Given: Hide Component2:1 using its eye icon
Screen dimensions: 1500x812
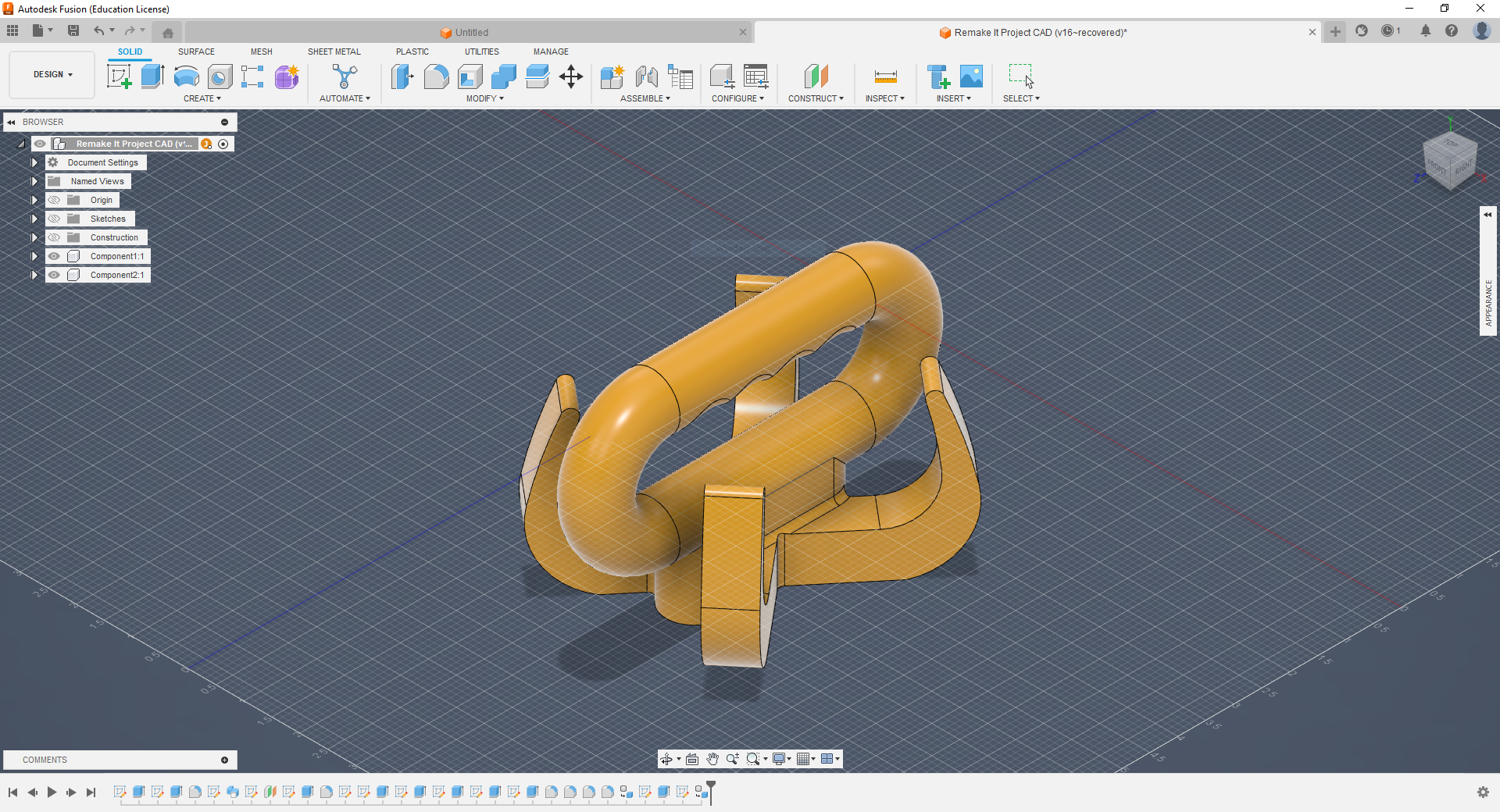Looking at the screenshot, I should [x=54, y=275].
